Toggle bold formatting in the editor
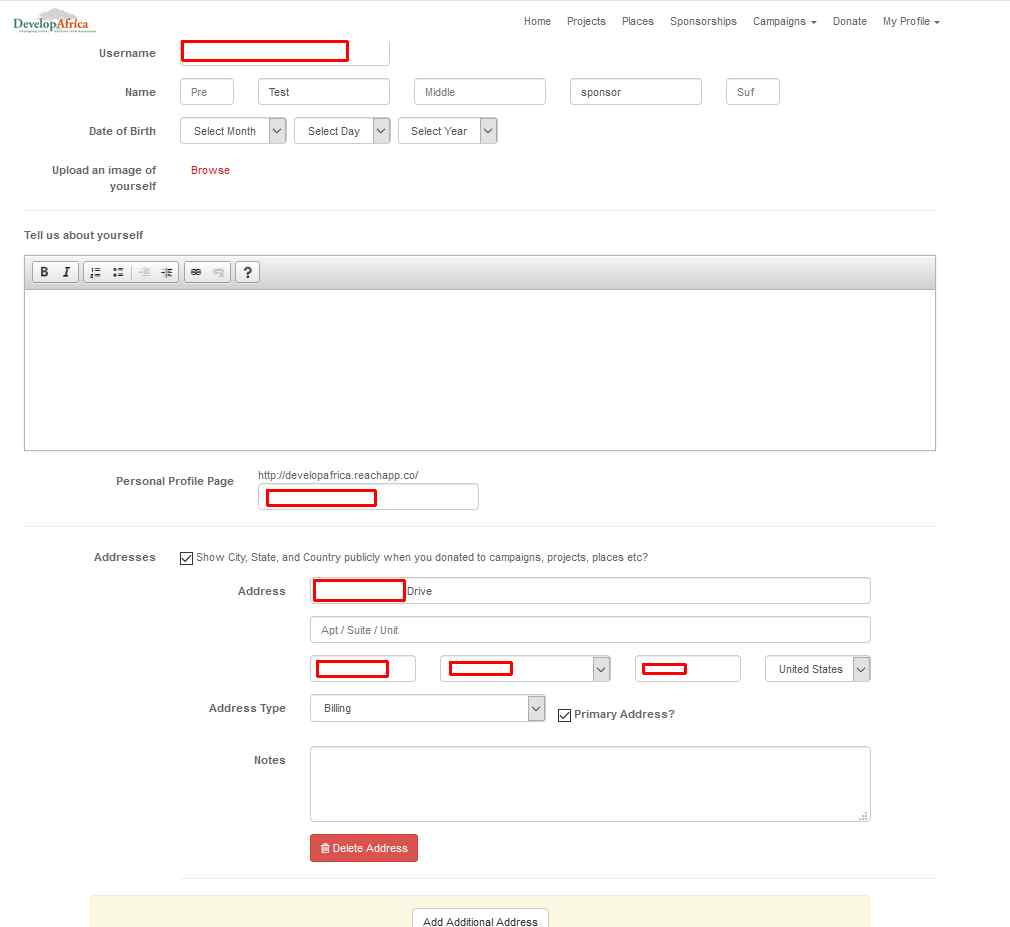The image size is (1010, 927). [44, 272]
